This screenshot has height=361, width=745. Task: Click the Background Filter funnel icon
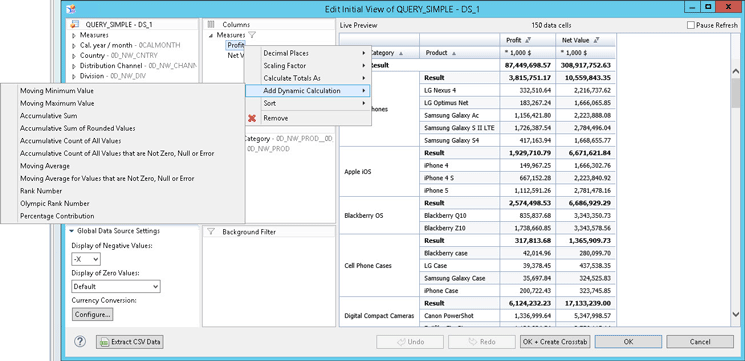point(211,232)
